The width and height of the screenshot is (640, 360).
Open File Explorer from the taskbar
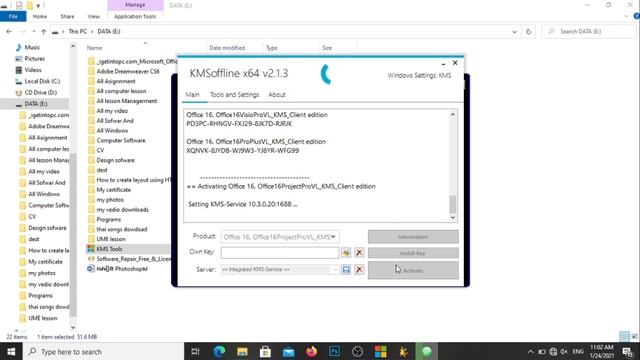pyautogui.click(x=242, y=351)
